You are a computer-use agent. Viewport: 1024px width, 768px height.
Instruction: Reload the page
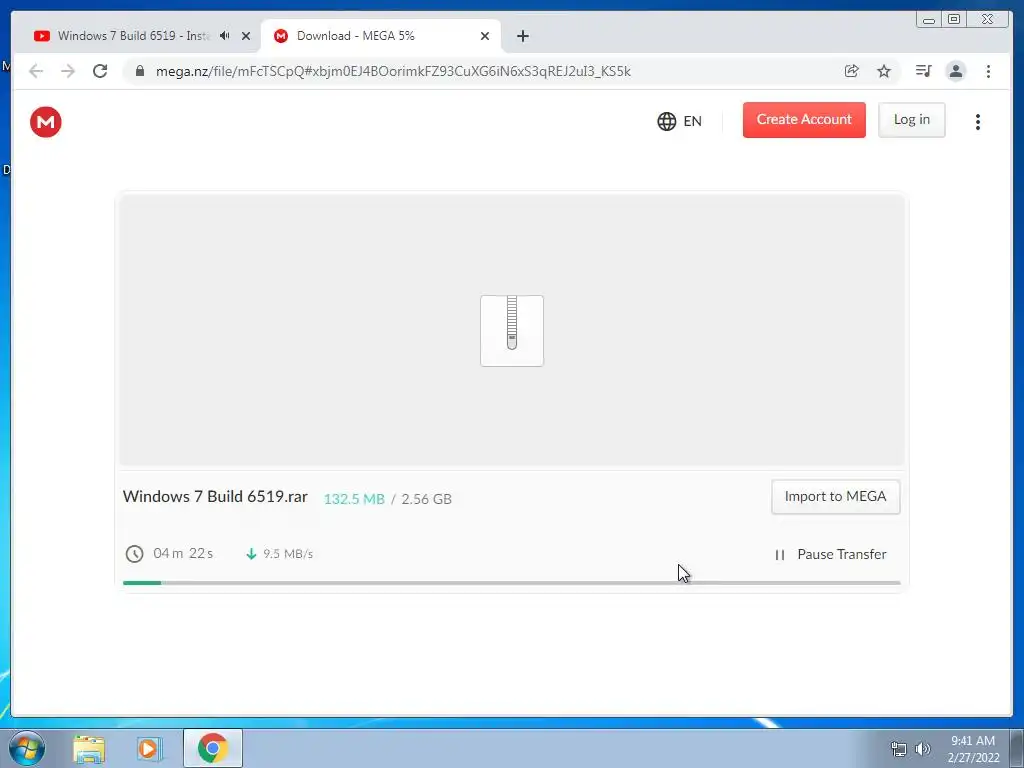100,71
